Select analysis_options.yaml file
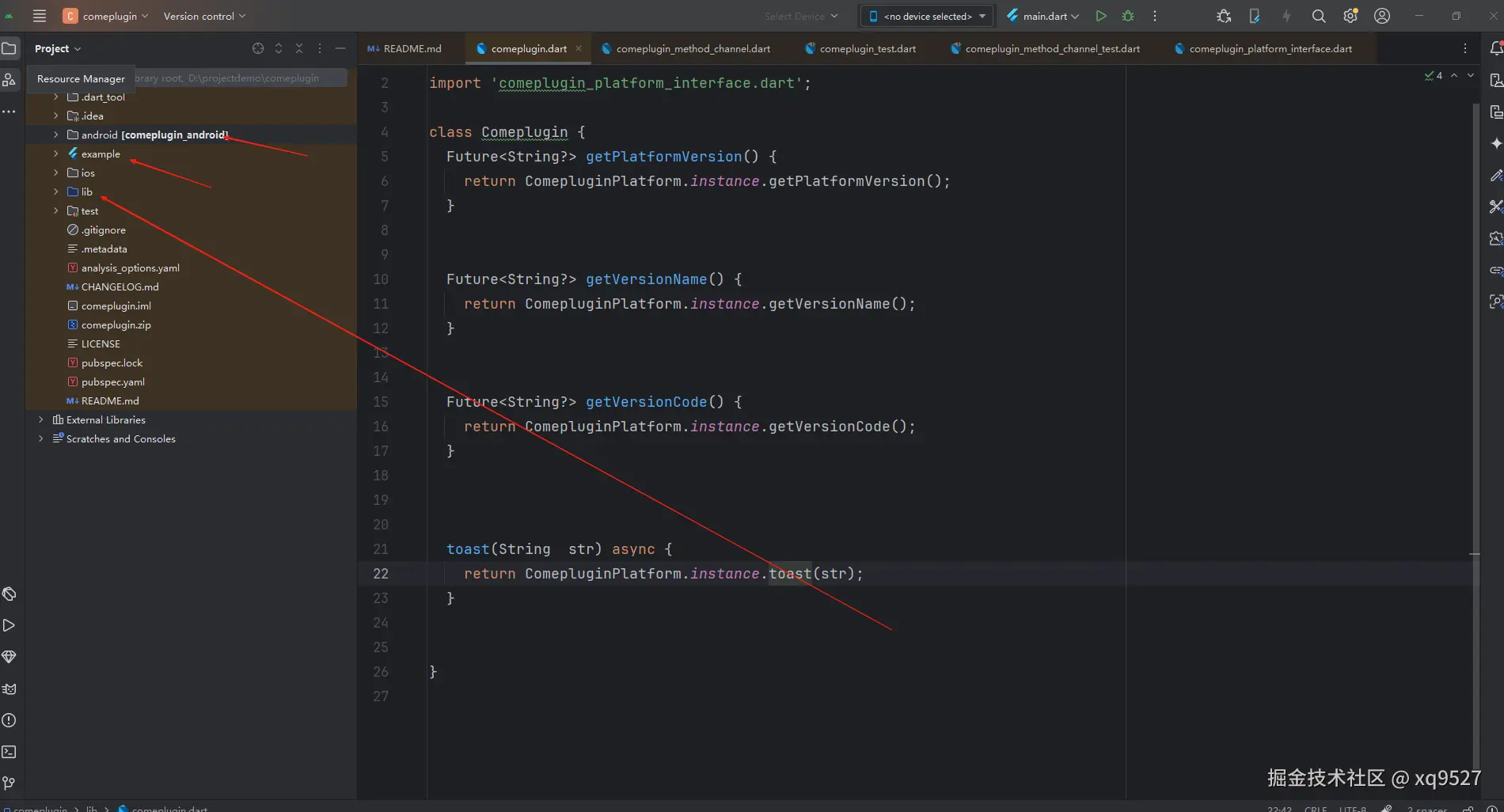 [130, 268]
